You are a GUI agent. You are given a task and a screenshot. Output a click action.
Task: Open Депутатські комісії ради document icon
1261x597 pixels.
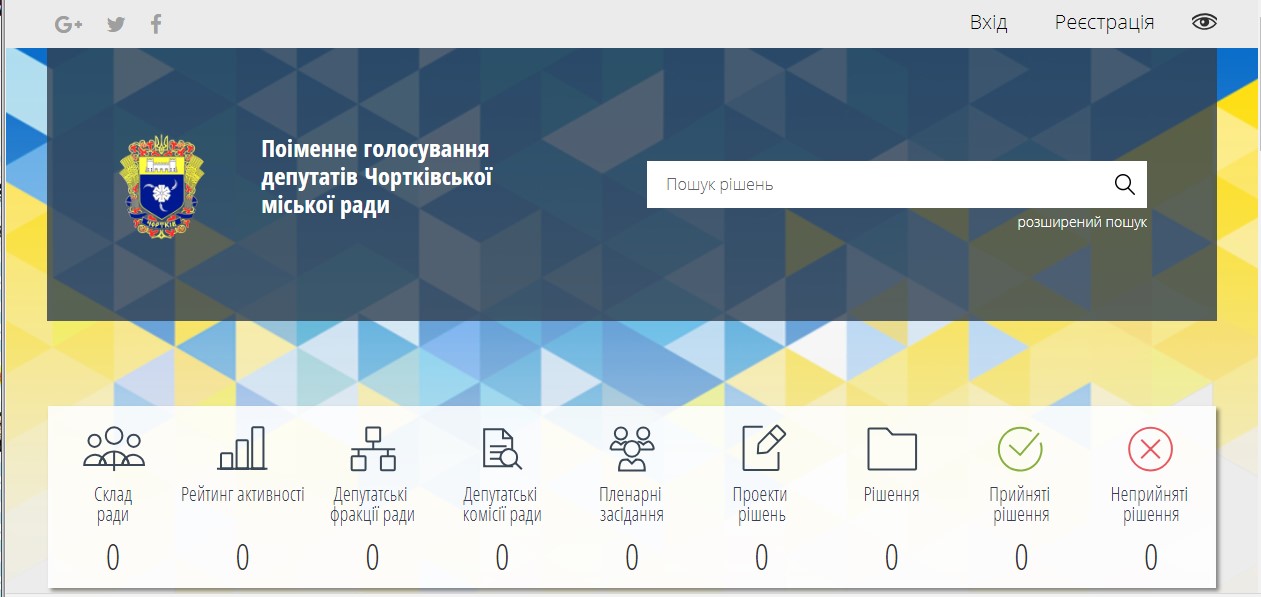502,448
